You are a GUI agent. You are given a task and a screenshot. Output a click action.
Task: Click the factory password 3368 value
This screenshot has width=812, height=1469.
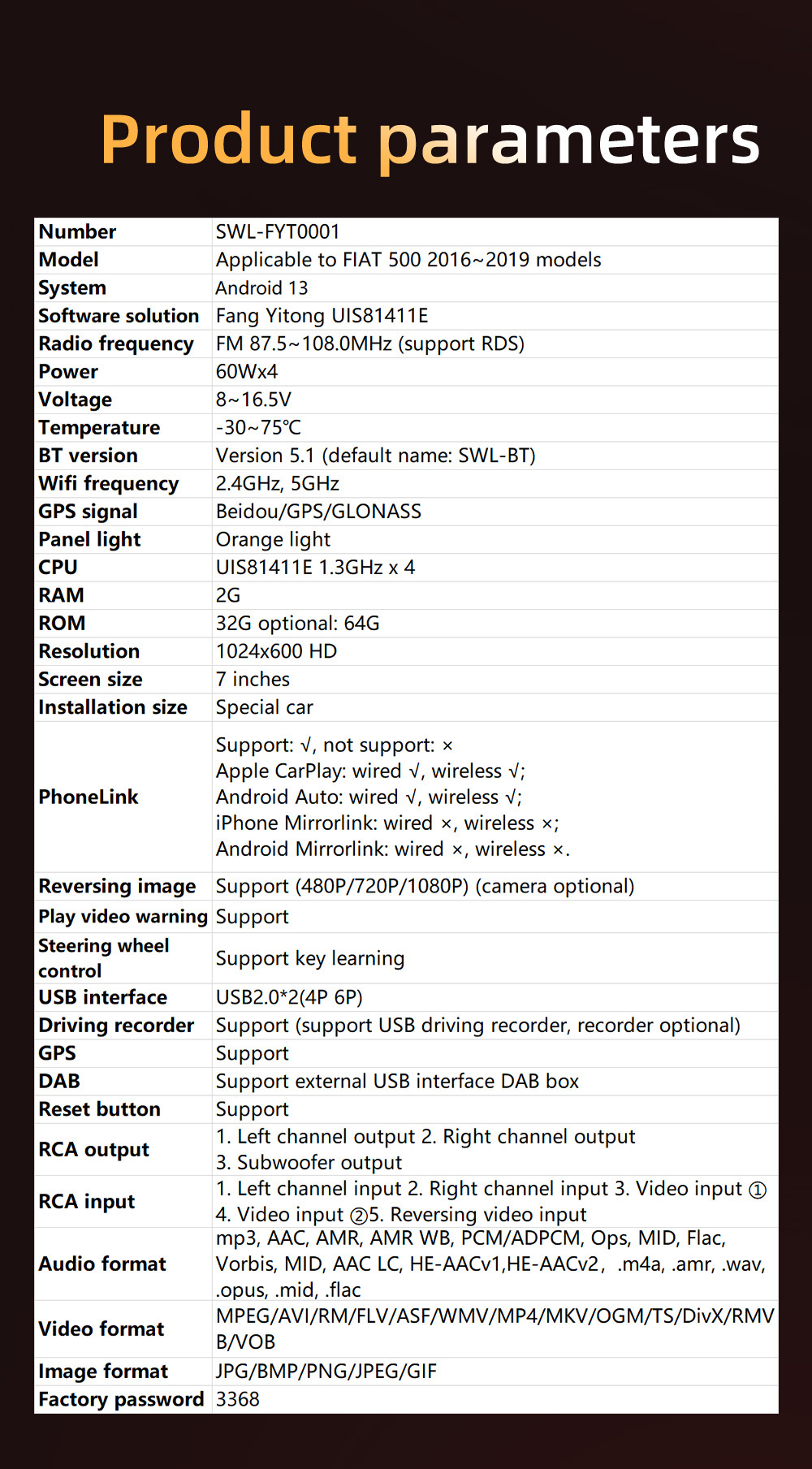[x=238, y=1400]
